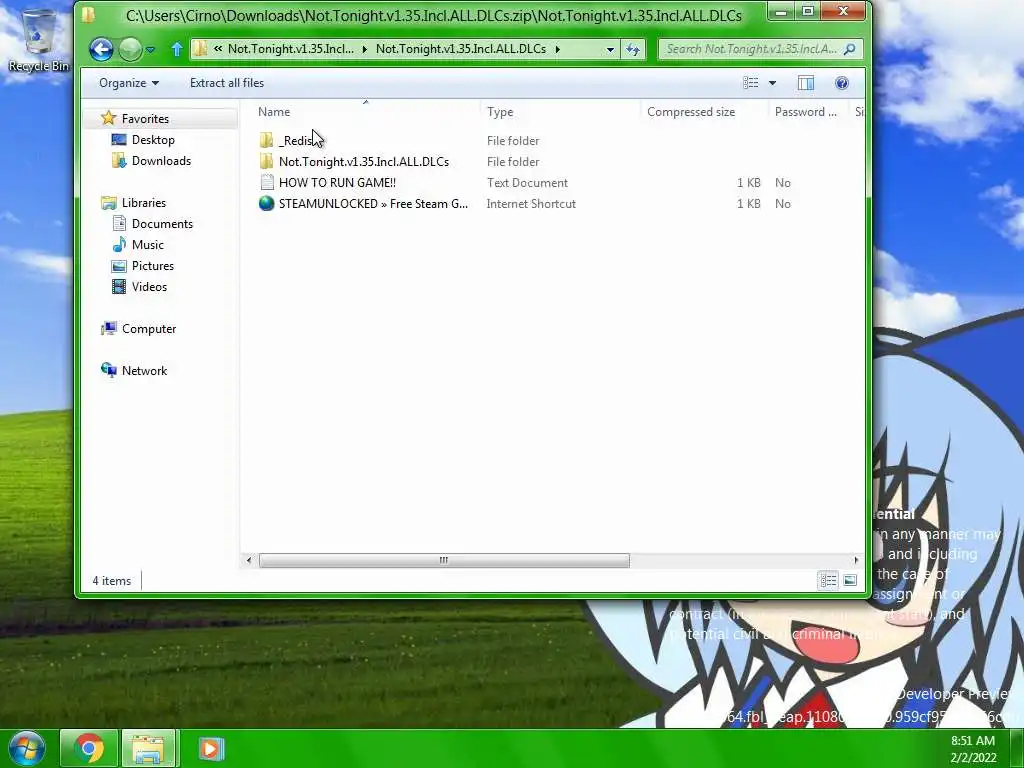Click the Music note icon

[119, 244]
